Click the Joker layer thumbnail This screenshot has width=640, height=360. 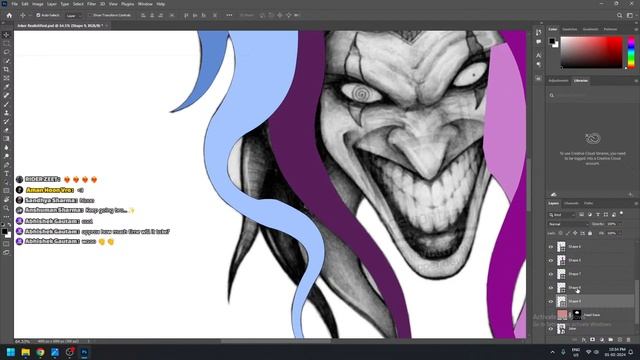click(x=562, y=329)
